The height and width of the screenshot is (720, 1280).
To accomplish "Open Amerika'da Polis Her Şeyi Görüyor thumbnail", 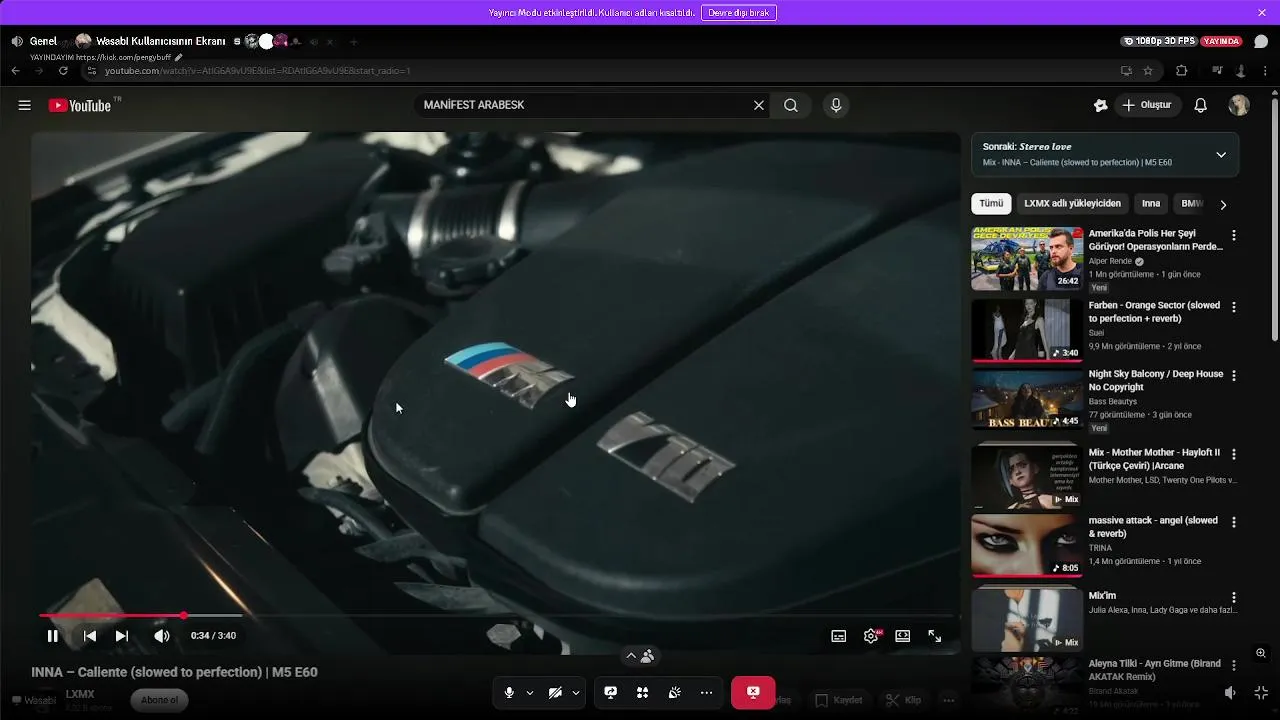I will coord(1027,258).
